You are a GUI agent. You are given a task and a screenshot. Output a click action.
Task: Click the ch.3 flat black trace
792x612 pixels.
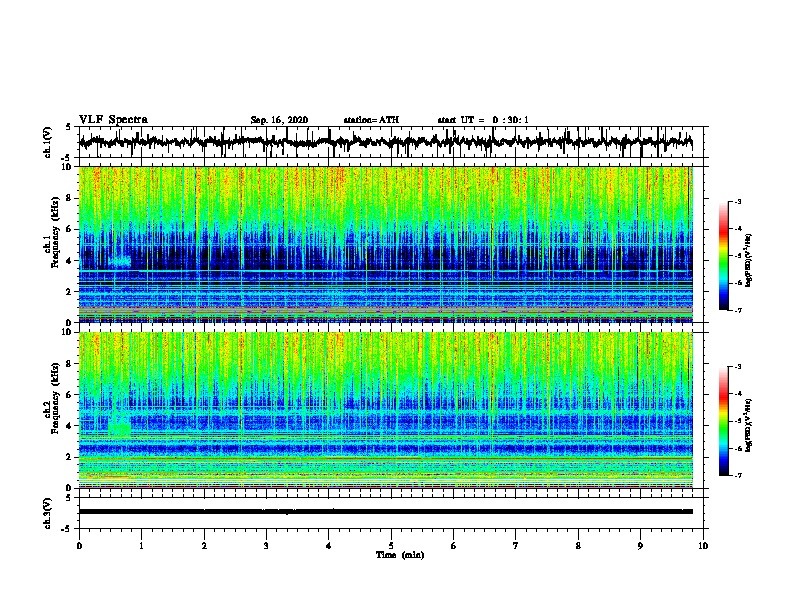(386, 512)
